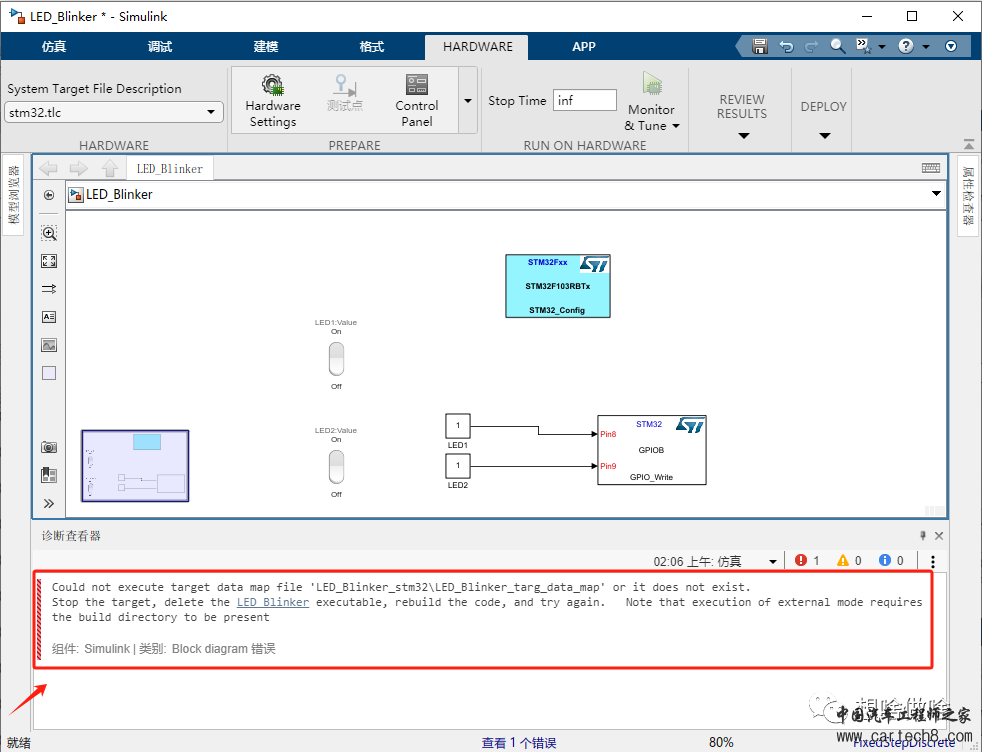Viewport: 982px width, 752px height.
Task: Click the Stop Time input field
Action: 584,100
